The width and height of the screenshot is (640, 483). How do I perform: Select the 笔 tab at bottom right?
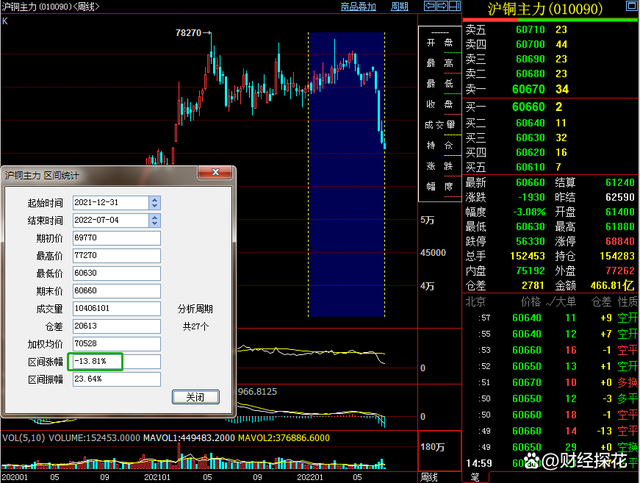click(475, 477)
